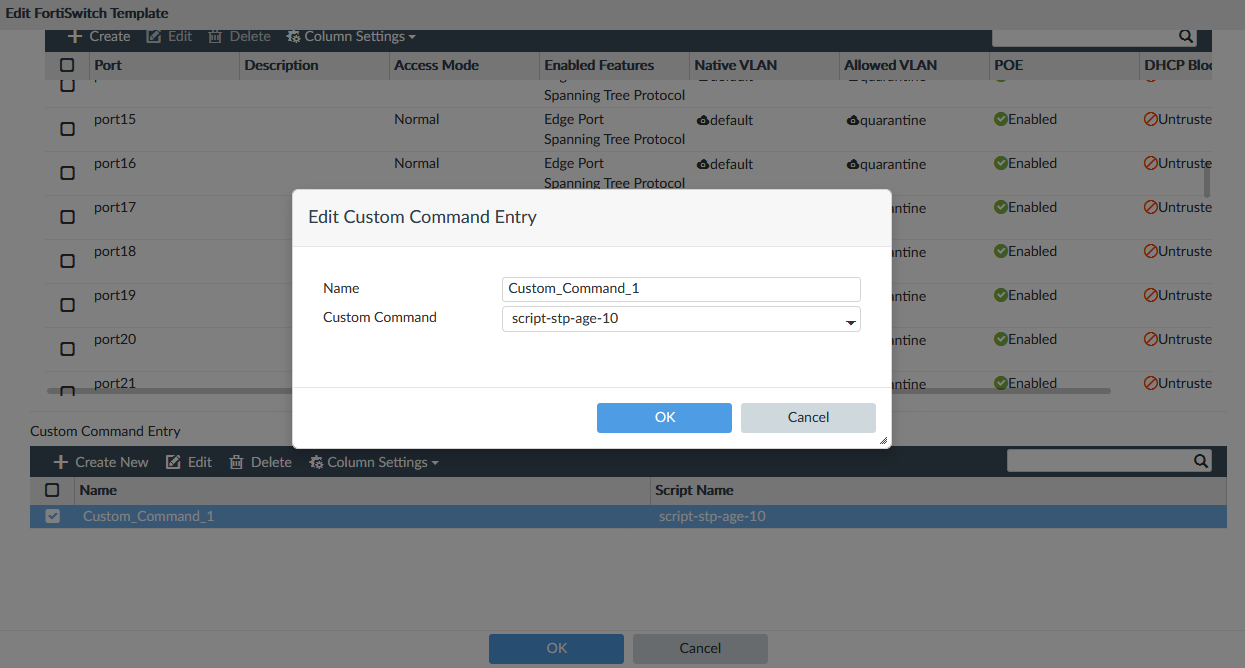This screenshot has width=1245, height=668.
Task: Check the port19 row checkbox
Action: (x=67, y=305)
